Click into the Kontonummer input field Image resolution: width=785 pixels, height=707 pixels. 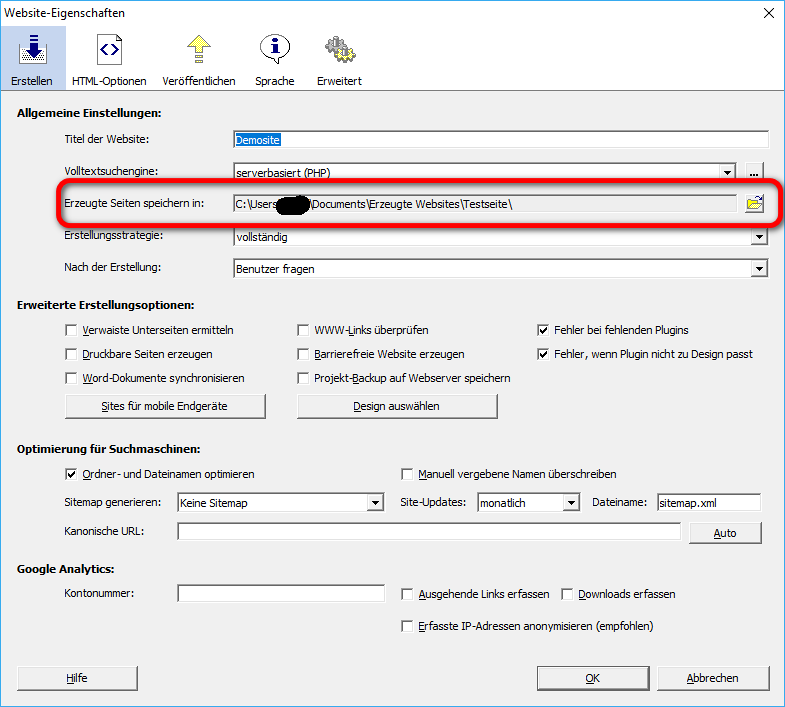pyautogui.click(x=281, y=594)
